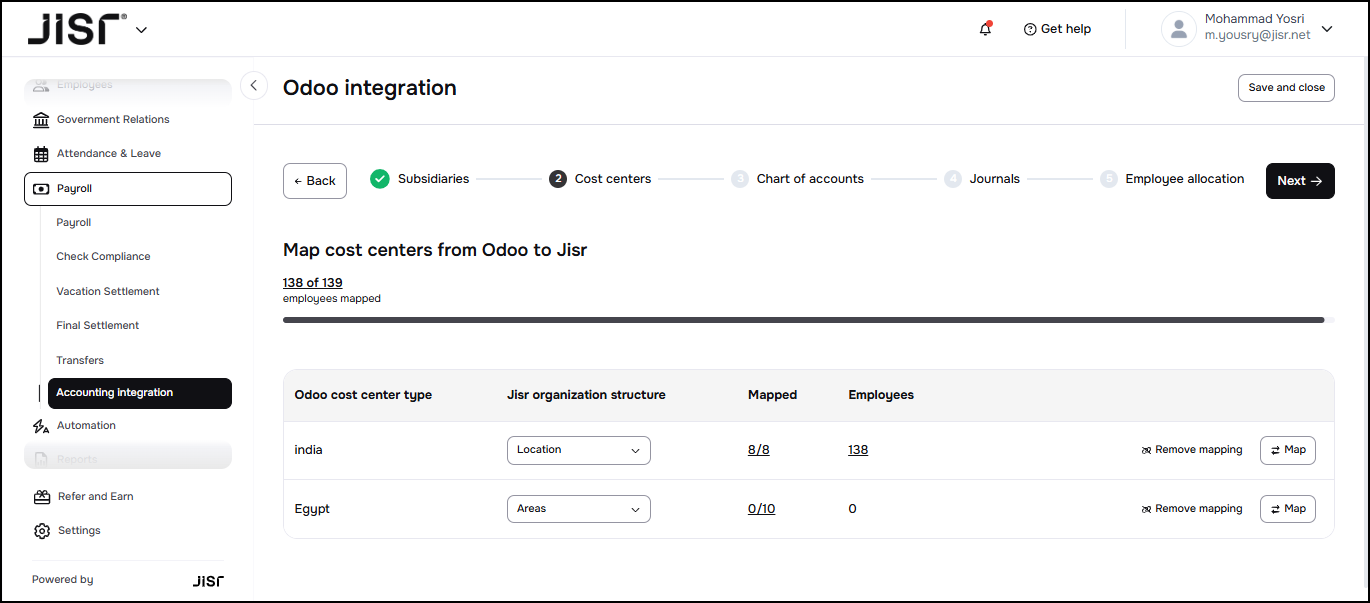Open the notifications bell icon
This screenshot has width=1370, height=603.
985,29
